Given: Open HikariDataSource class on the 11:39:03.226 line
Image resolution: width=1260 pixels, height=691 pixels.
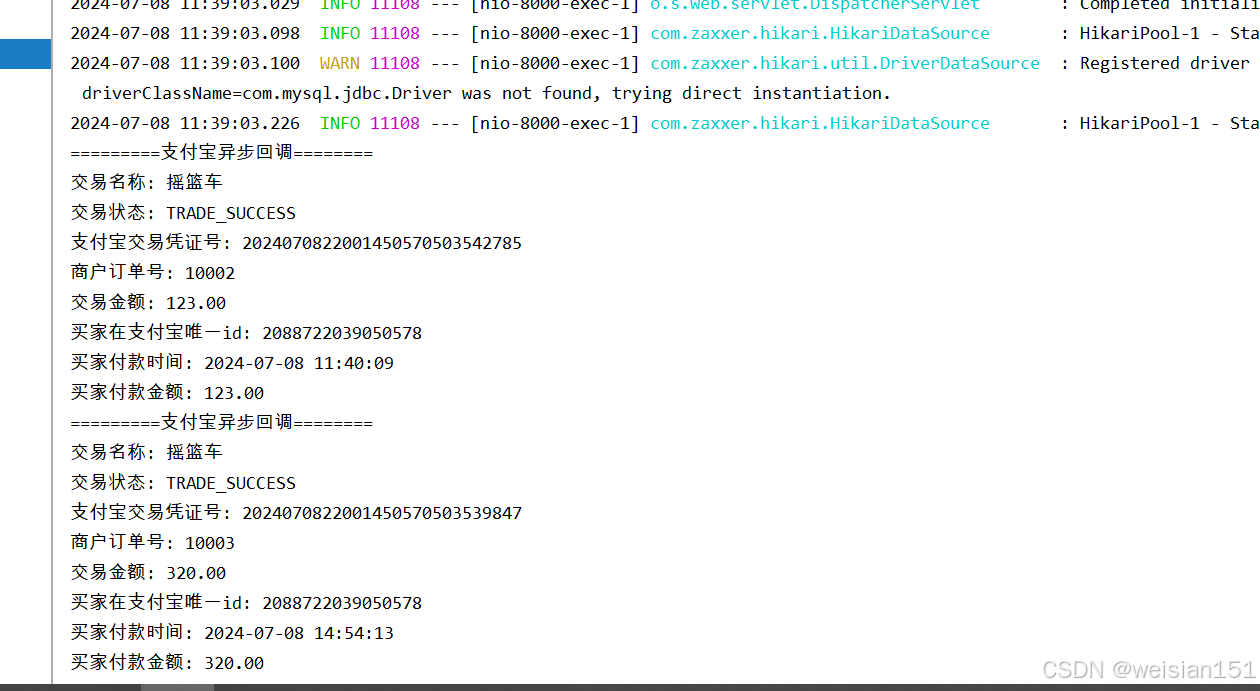Looking at the screenshot, I should [x=820, y=123].
